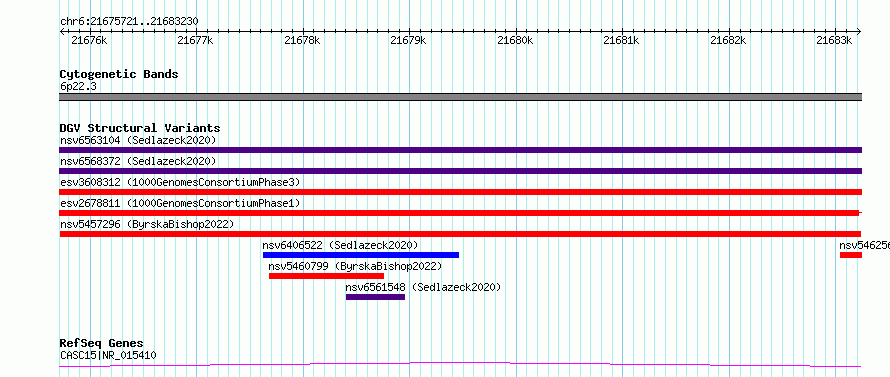Click the nsv6568372 structural variant bar
The height and width of the screenshot is (377, 890).
point(460,171)
